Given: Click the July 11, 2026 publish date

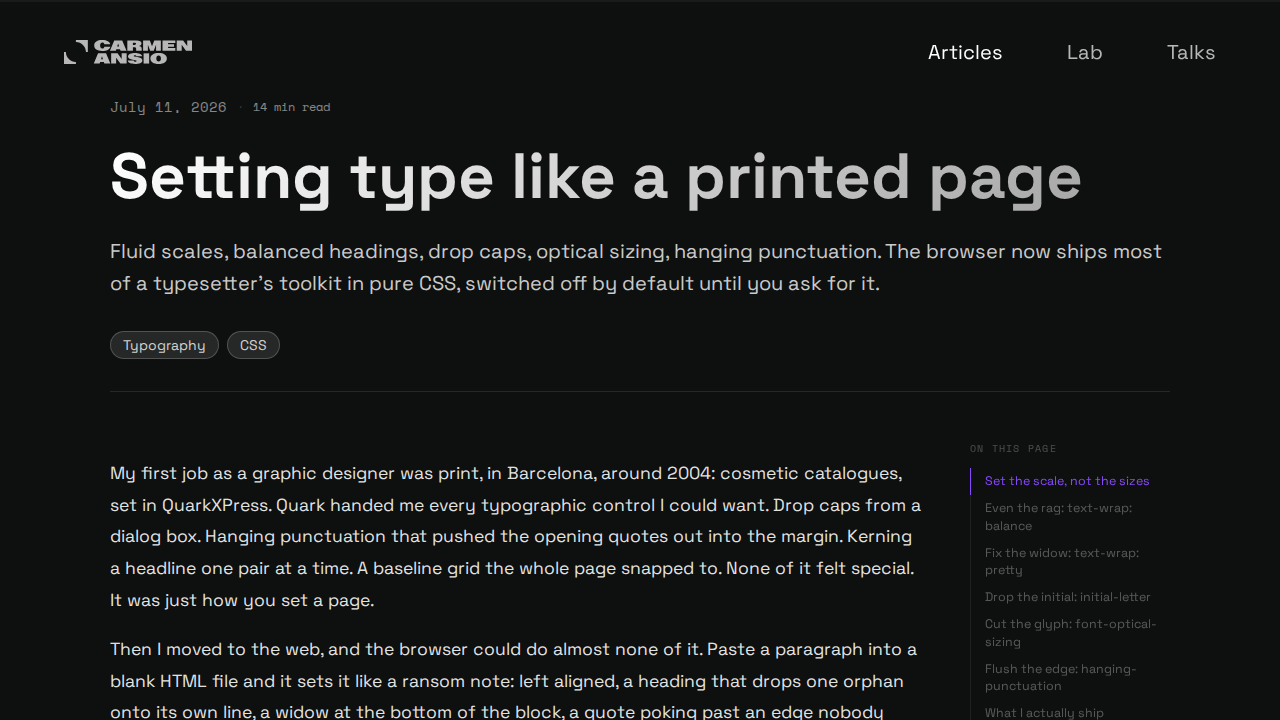Looking at the screenshot, I should point(168,107).
